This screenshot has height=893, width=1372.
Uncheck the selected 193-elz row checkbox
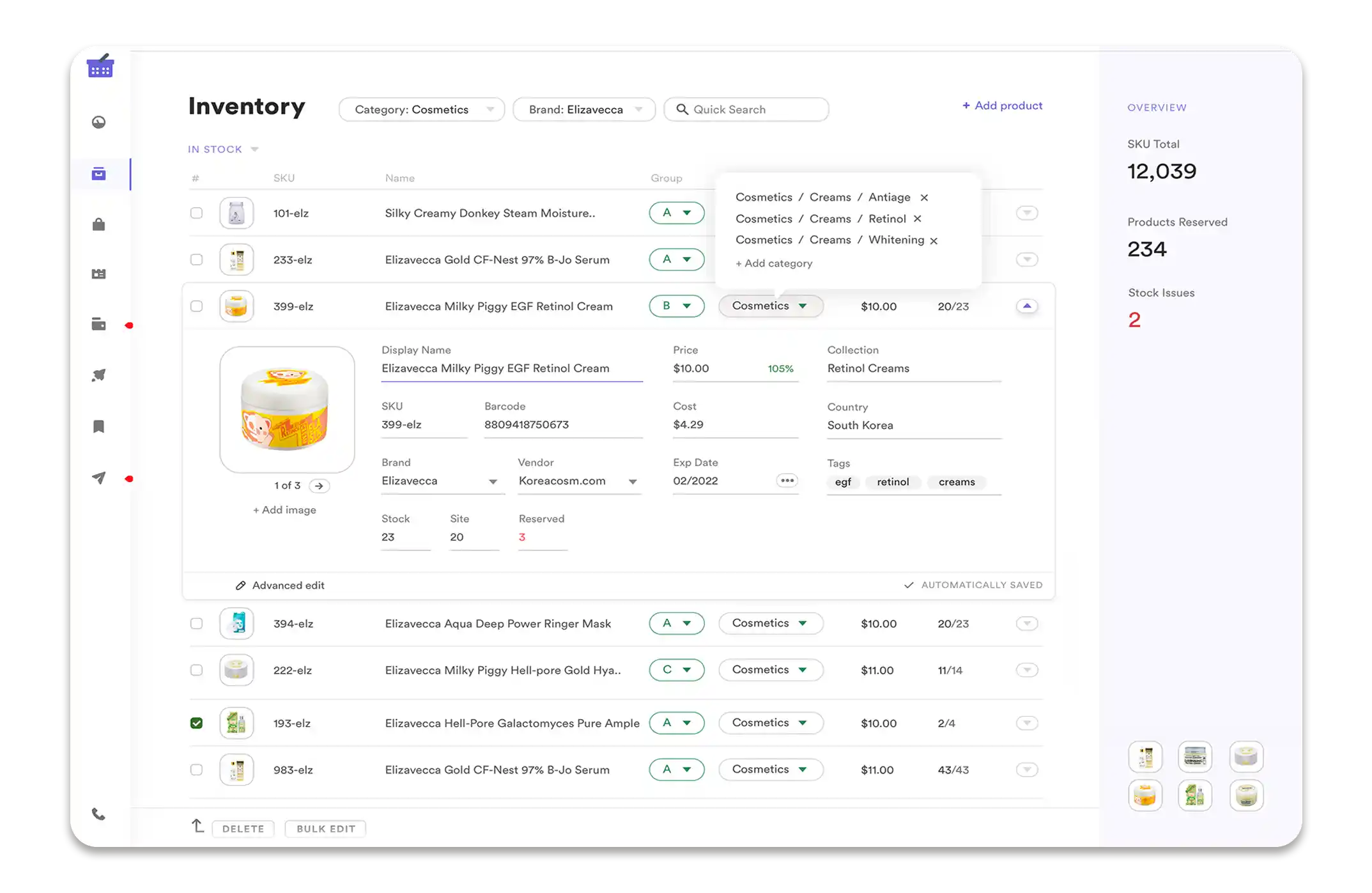[x=196, y=723]
